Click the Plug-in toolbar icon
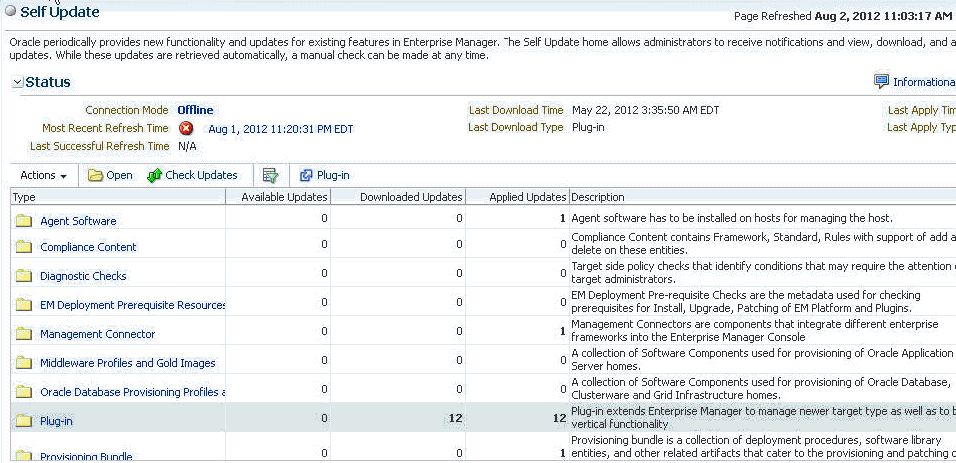The image size is (956, 463). [306, 176]
